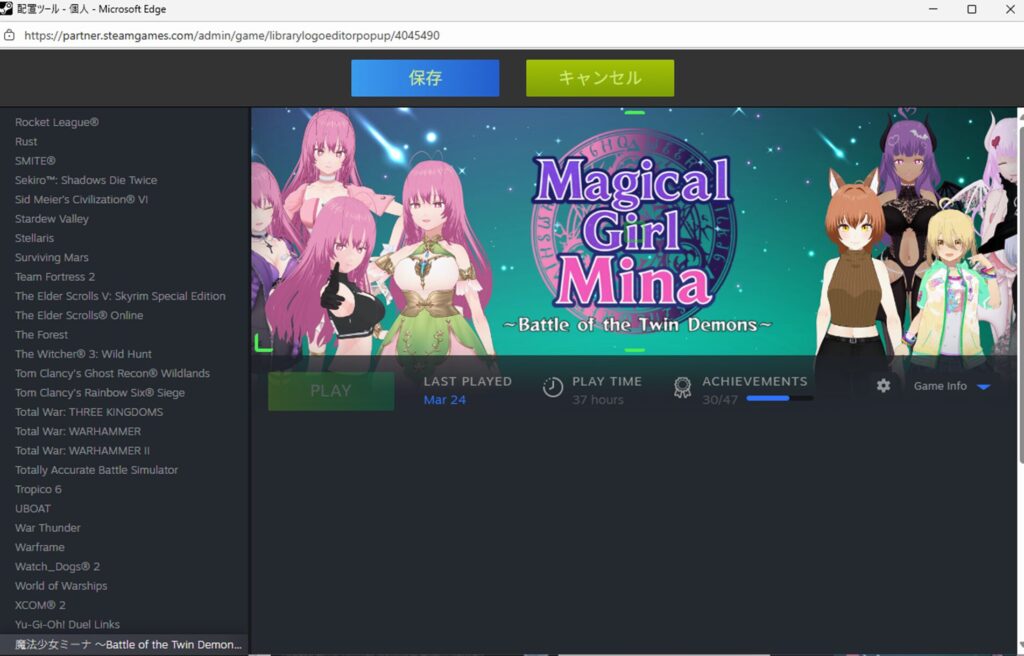Click the Achievements ribbon badge icon

click(682, 388)
